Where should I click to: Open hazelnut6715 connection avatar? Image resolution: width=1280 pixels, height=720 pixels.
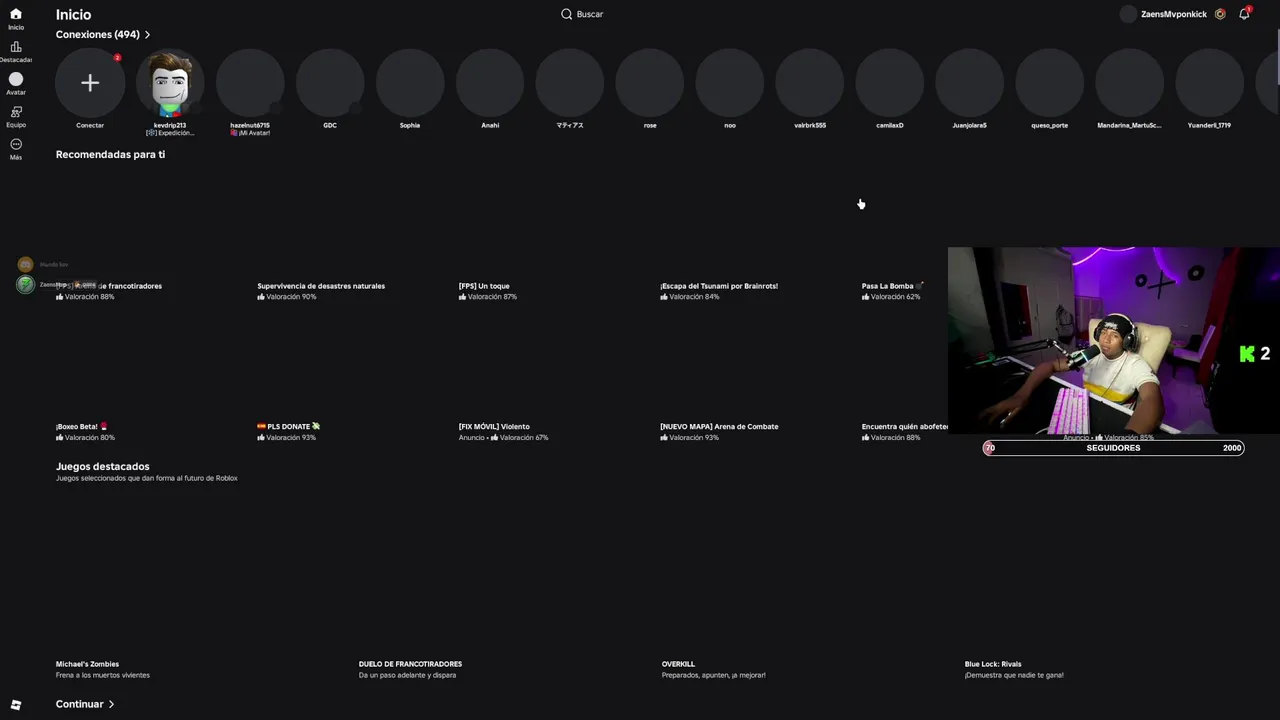point(250,83)
